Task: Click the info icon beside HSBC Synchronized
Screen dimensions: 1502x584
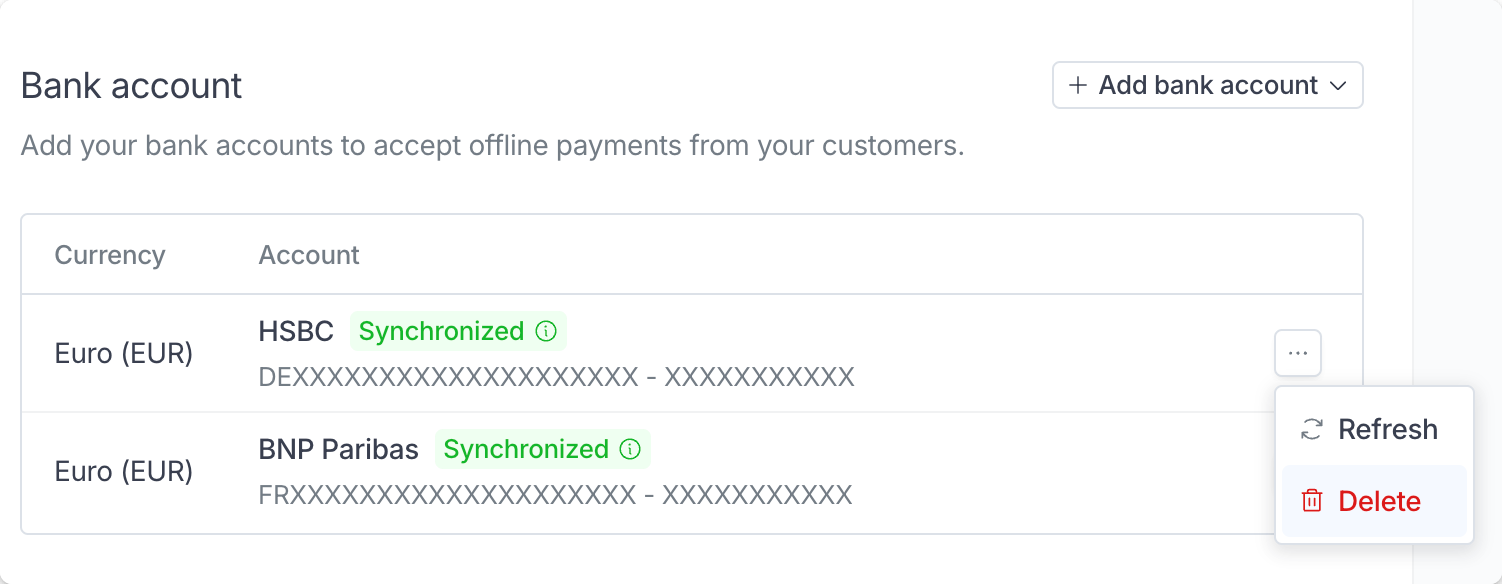Action: click(x=546, y=331)
